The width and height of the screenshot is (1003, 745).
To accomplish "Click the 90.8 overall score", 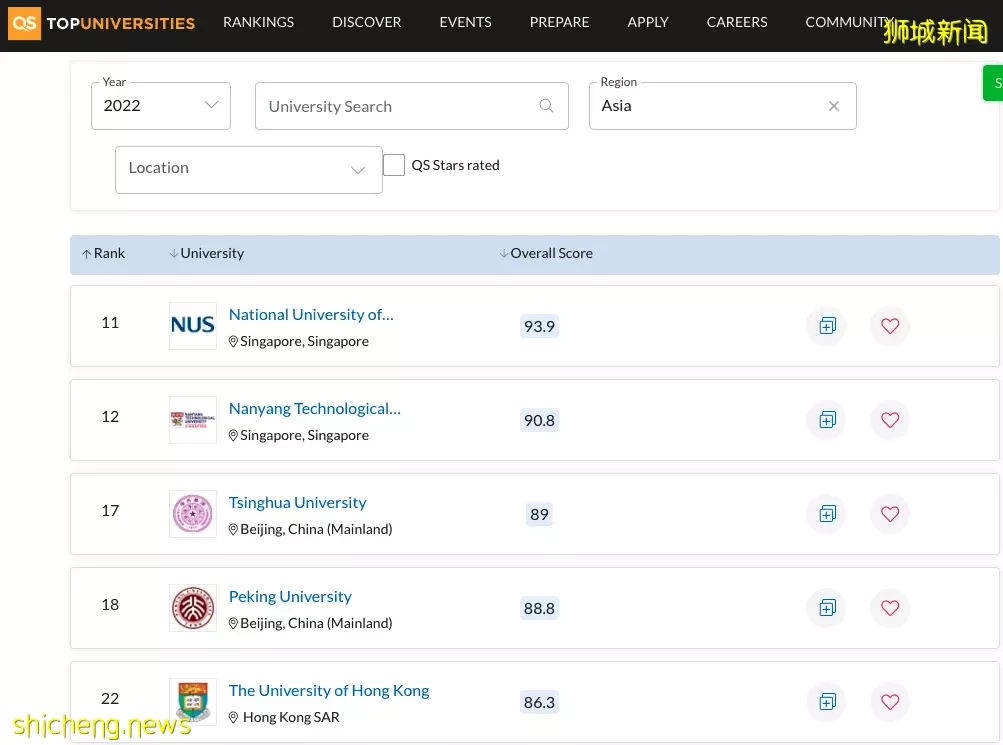I will pyautogui.click(x=539, y=420).
